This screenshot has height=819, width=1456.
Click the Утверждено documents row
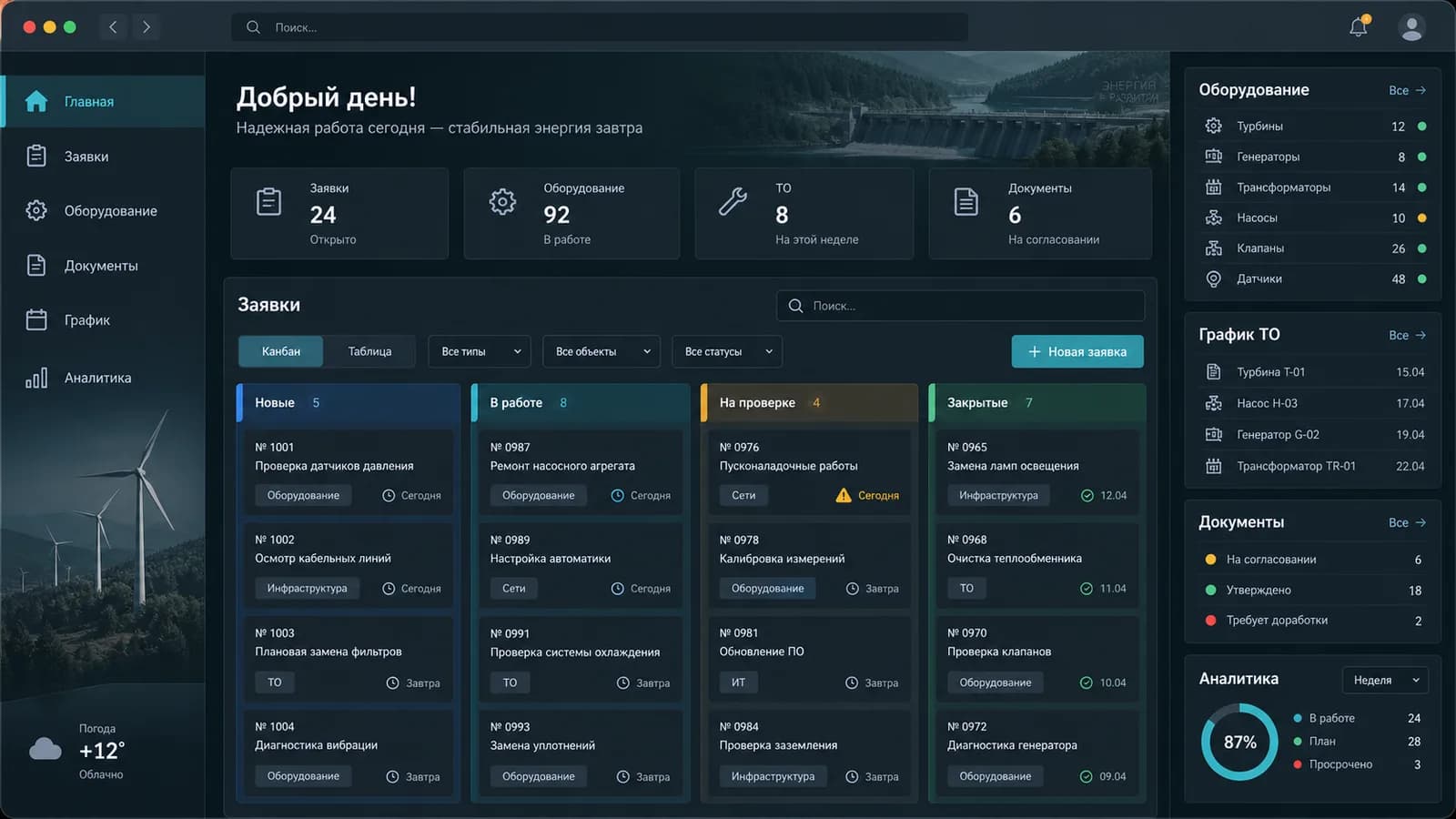[x=1314, y=590]
